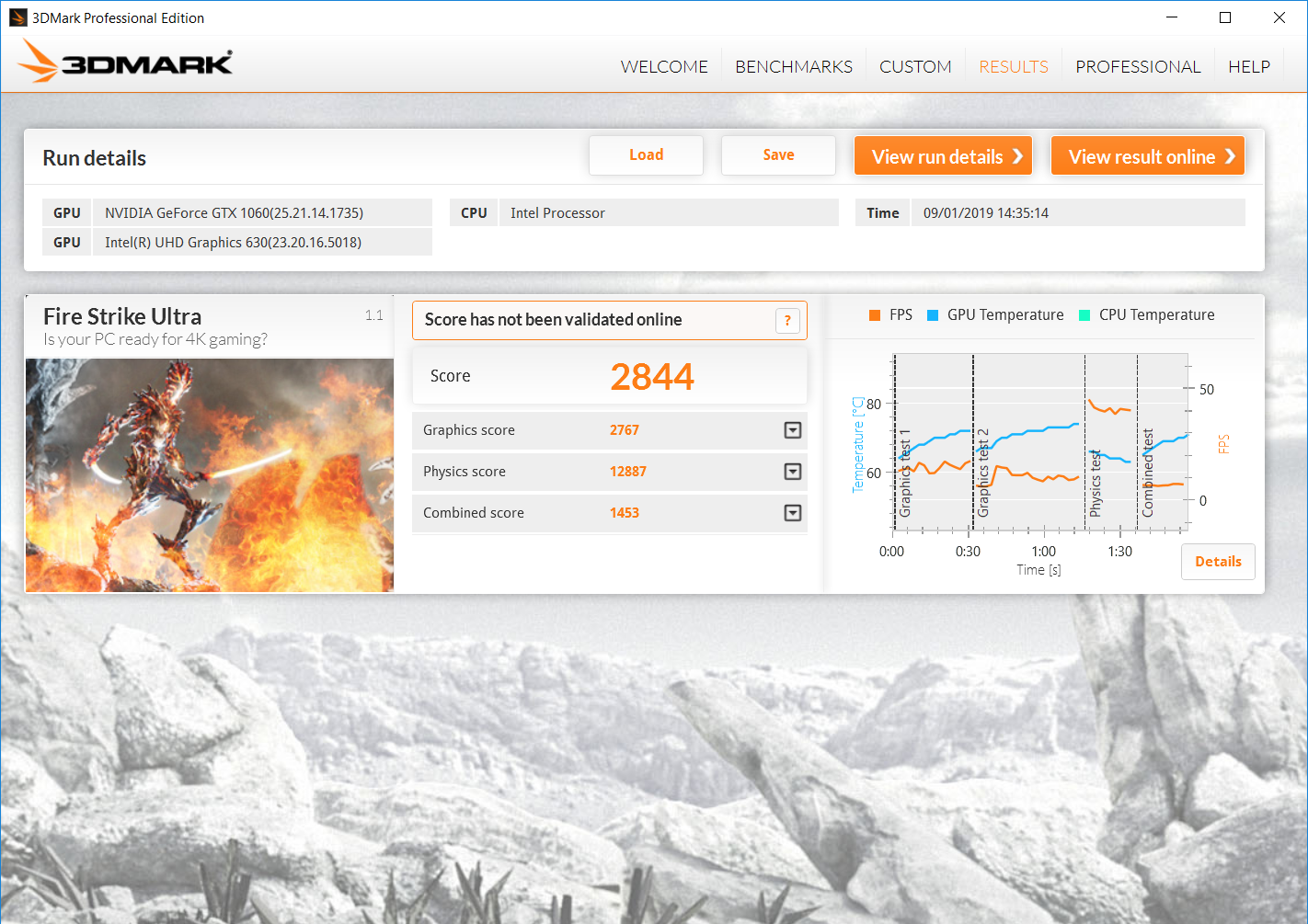The image size is (1308, 924).
Task: Click the Load button
Action: 646,155
